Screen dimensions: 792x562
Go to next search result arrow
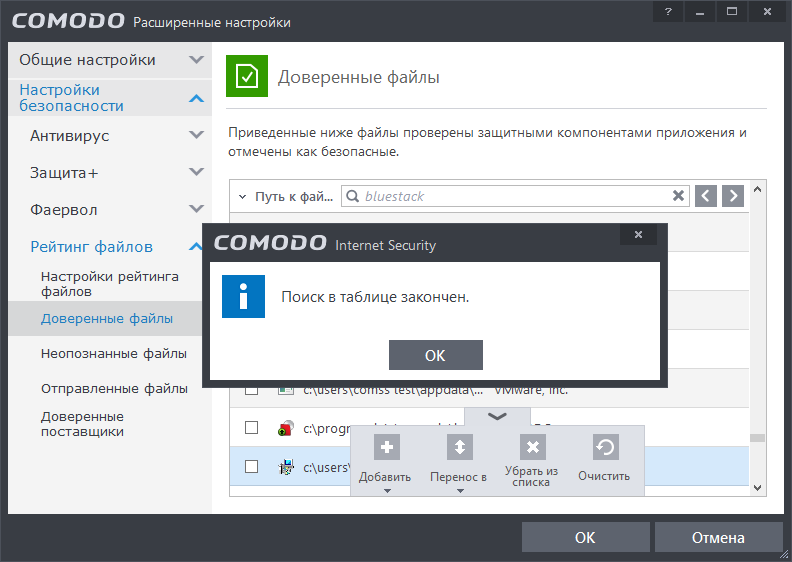pyautogui.click(x=733, y=196)
